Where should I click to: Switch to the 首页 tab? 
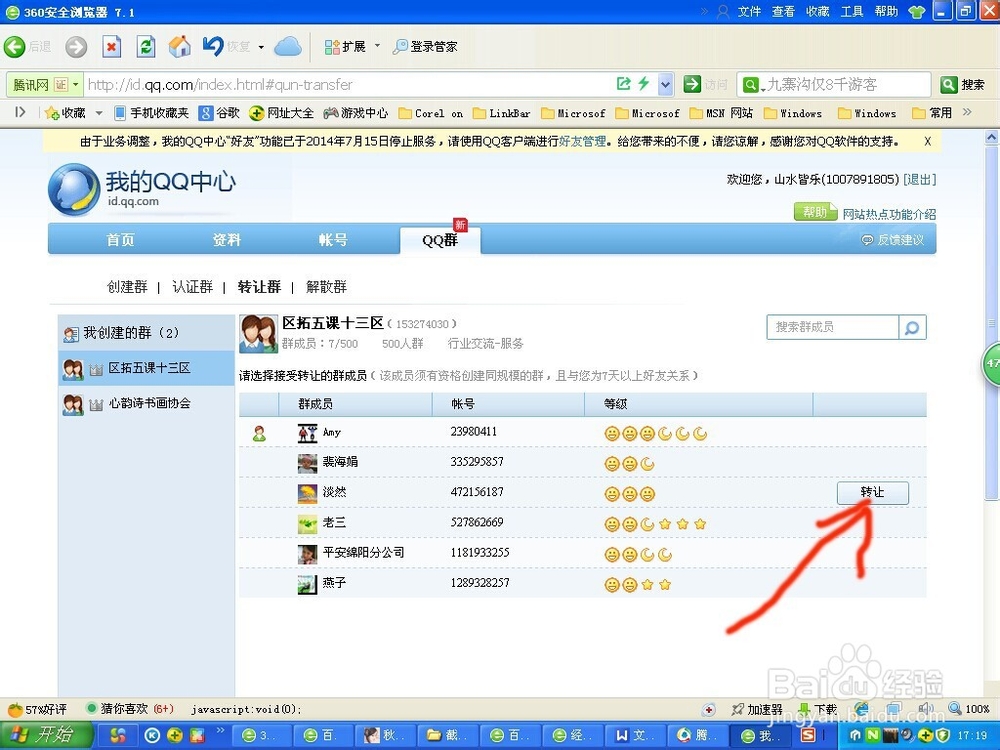point(120,240)
